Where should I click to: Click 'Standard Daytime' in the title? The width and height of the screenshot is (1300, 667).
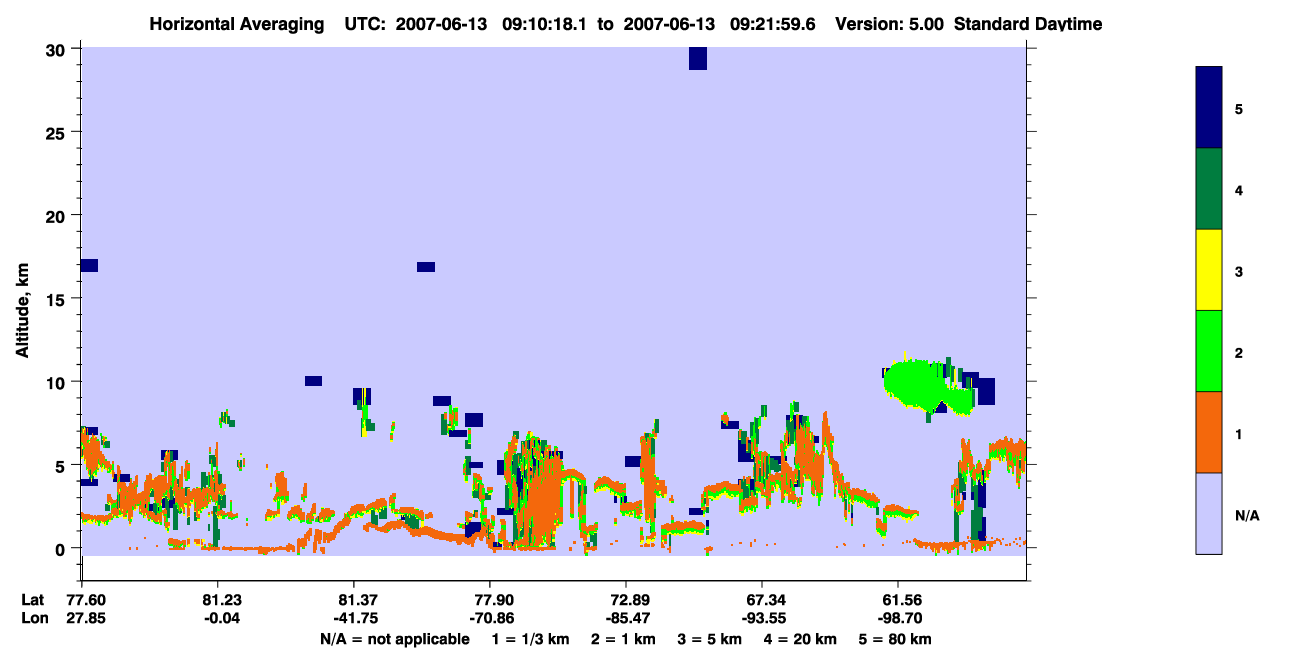[x=1028, y=23]
